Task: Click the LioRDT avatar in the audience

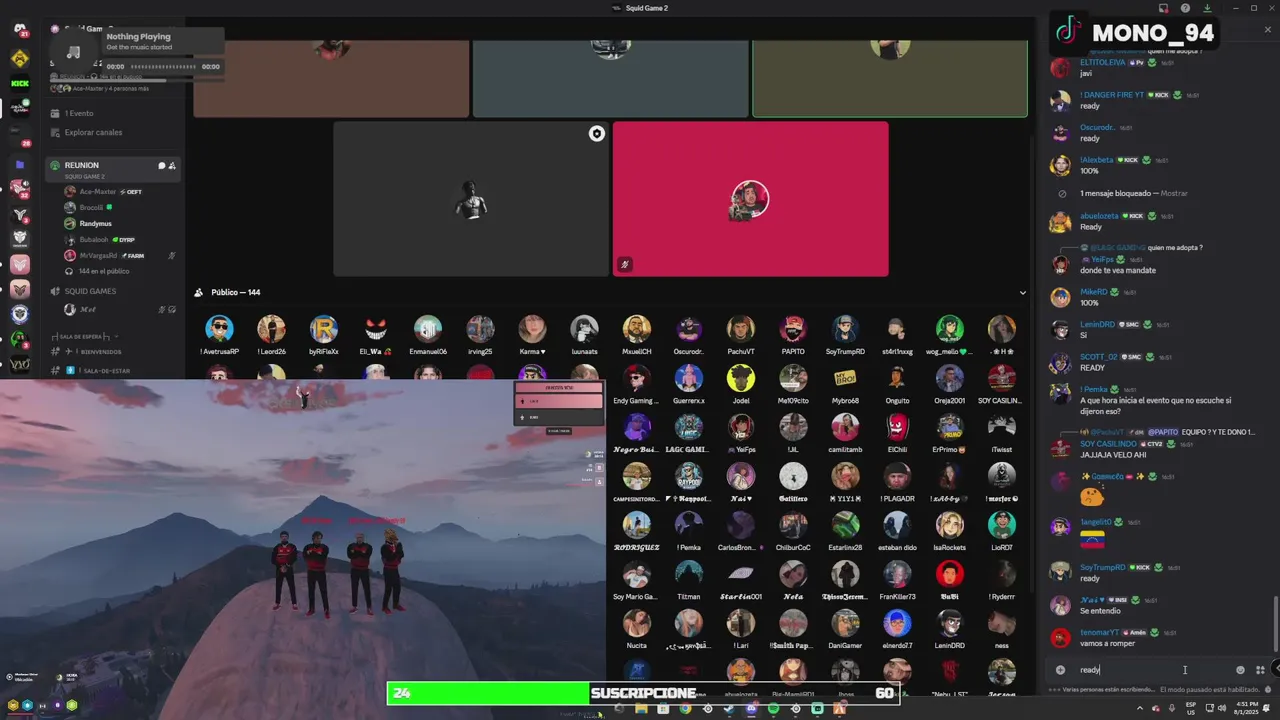Action: tap(1001, 524)
